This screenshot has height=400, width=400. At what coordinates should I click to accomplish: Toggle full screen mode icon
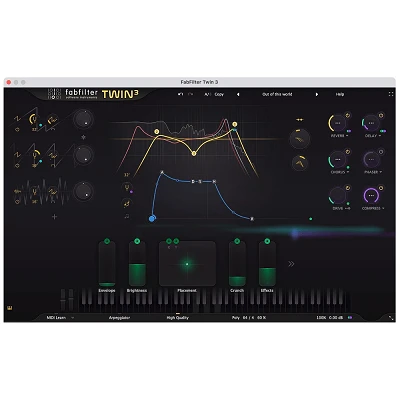coord(391,94)
